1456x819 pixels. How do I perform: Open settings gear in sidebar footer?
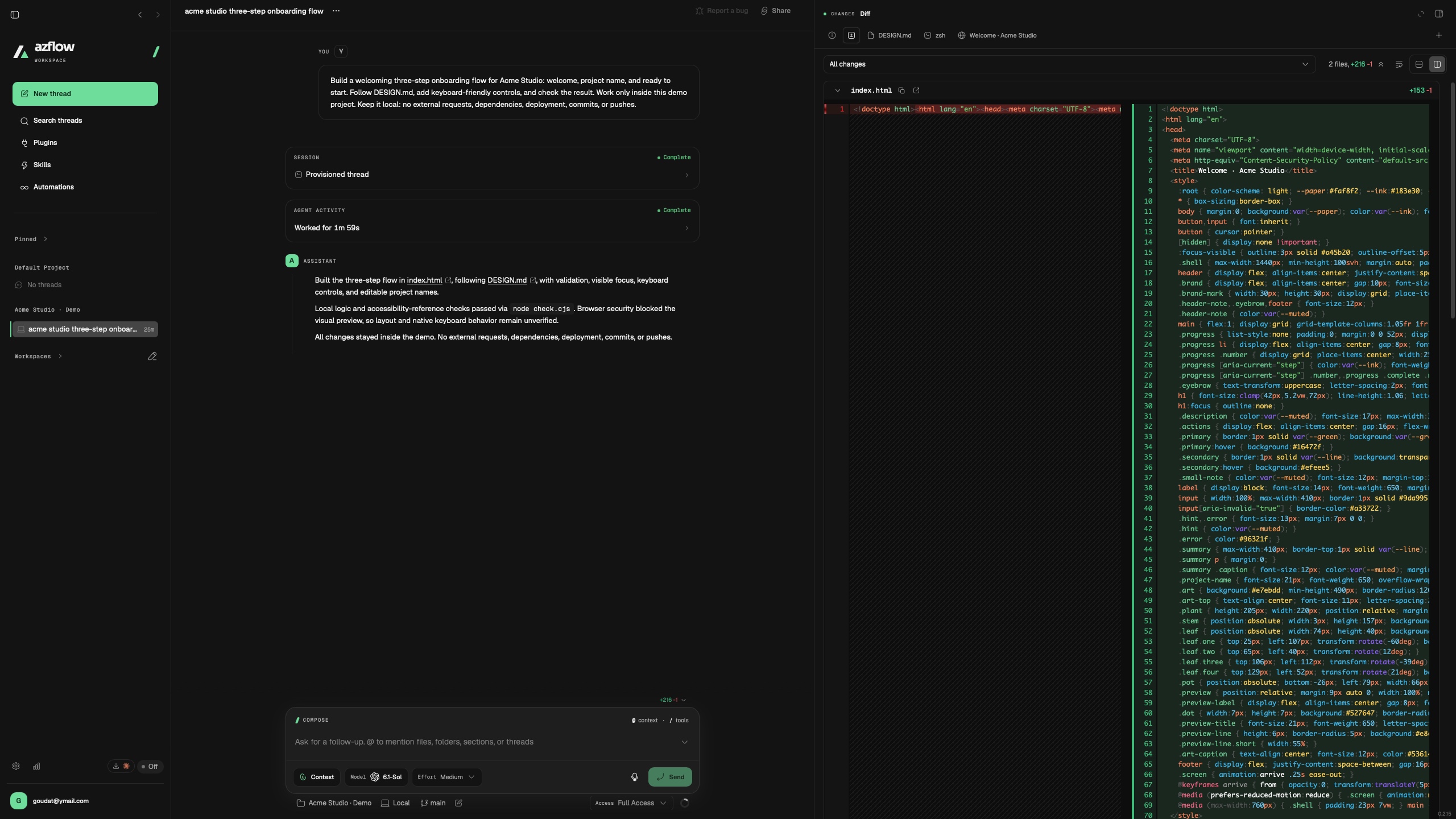(16, 766)
